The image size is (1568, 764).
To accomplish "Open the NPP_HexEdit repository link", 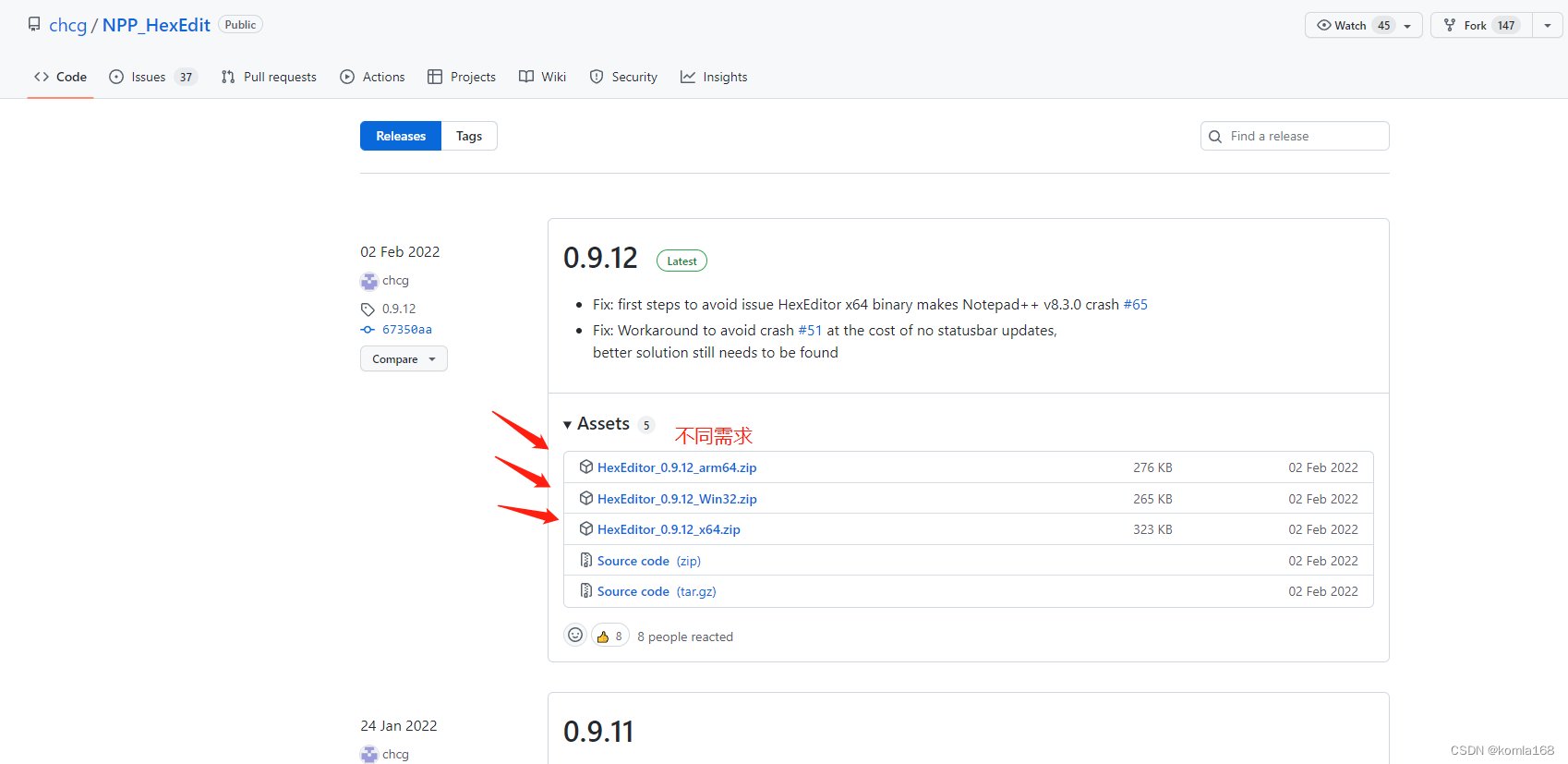I will coord(156,25).
